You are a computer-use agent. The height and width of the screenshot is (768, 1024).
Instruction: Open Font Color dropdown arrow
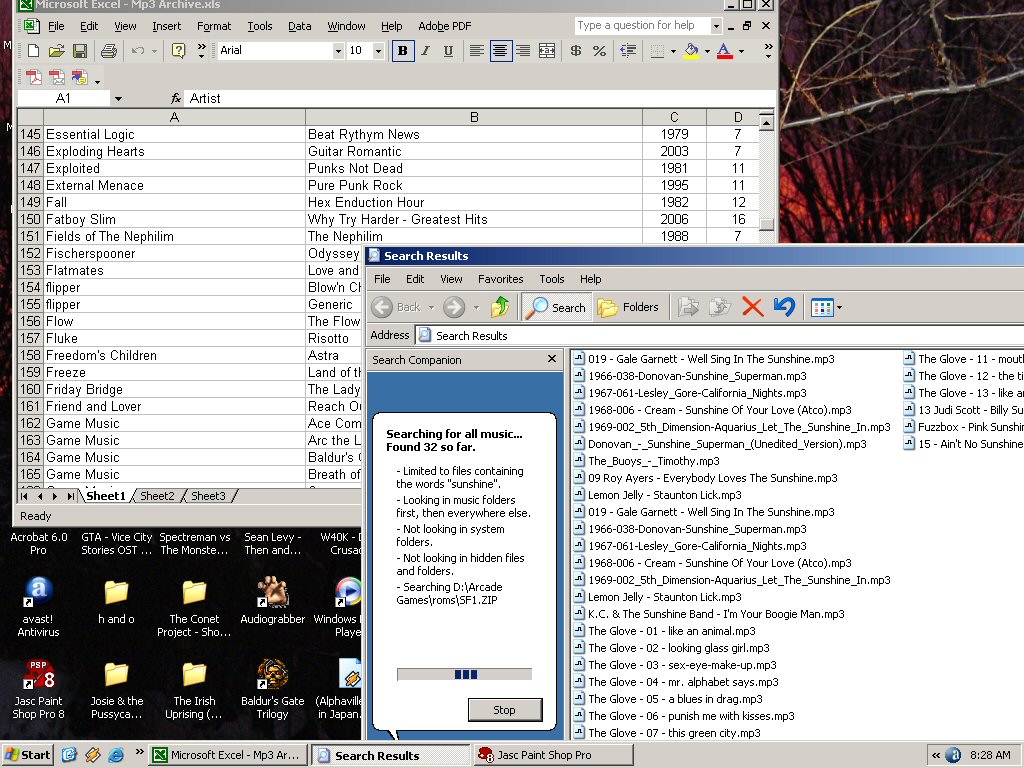(741, 51)
